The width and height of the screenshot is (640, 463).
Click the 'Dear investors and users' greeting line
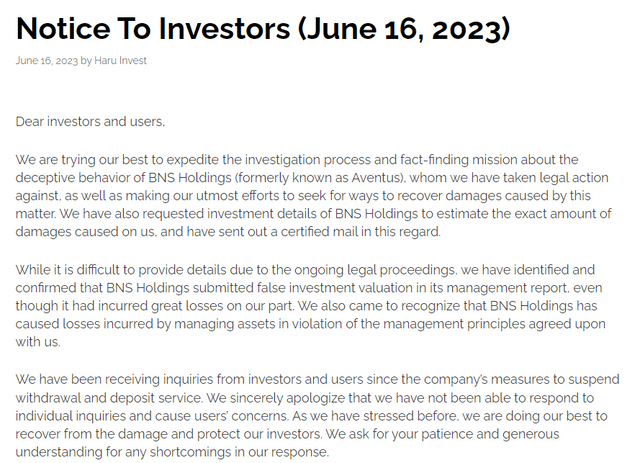90,122
